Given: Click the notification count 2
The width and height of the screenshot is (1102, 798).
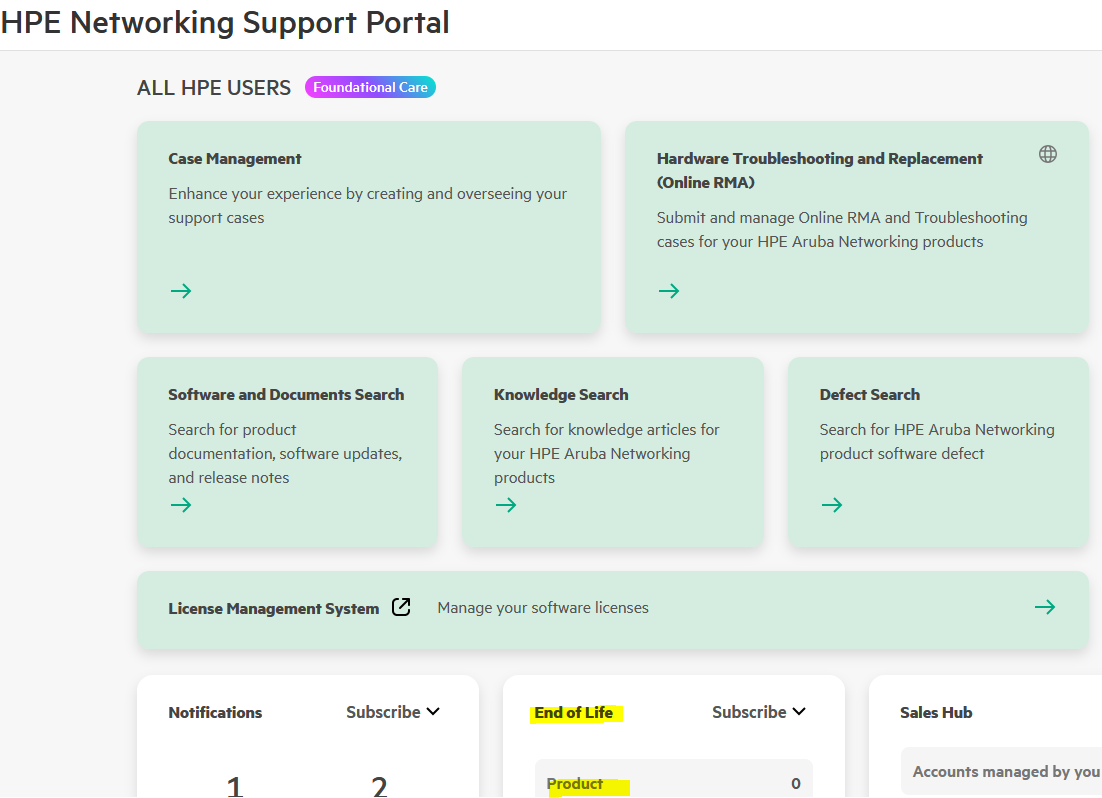Looking at the screenshot, I should coord(380,786).
